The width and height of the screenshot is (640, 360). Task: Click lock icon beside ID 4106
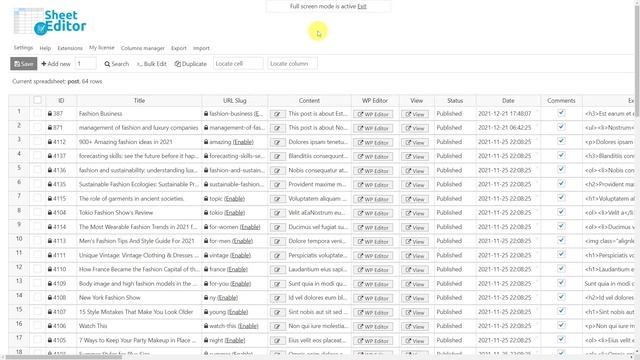50,326
